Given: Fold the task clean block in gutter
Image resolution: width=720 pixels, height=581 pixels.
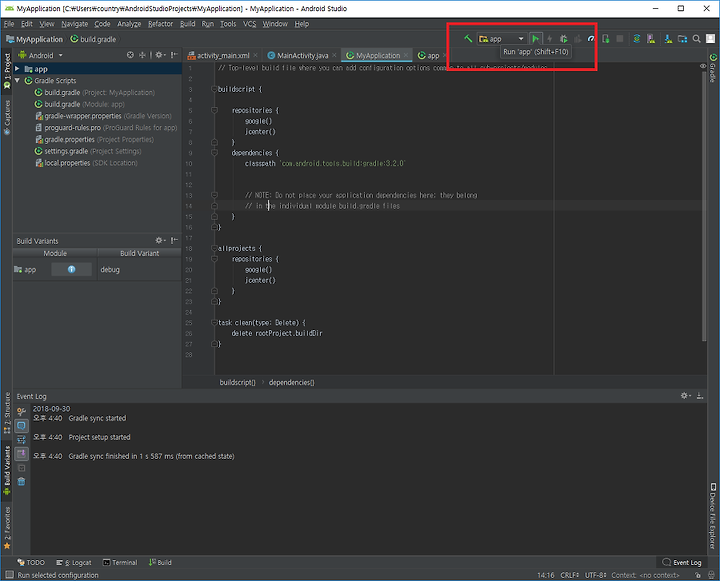Looking at the screenshot, I should [x=214, y=322].
